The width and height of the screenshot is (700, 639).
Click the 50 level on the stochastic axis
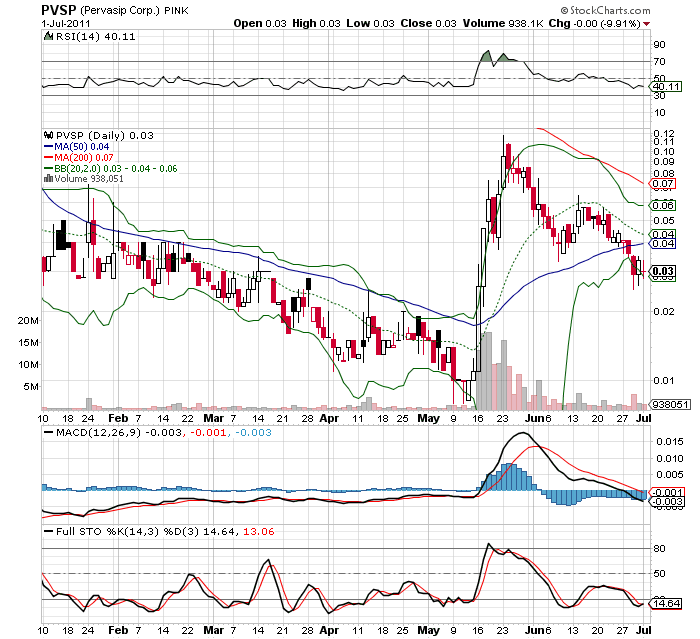[x=659, y=573]
